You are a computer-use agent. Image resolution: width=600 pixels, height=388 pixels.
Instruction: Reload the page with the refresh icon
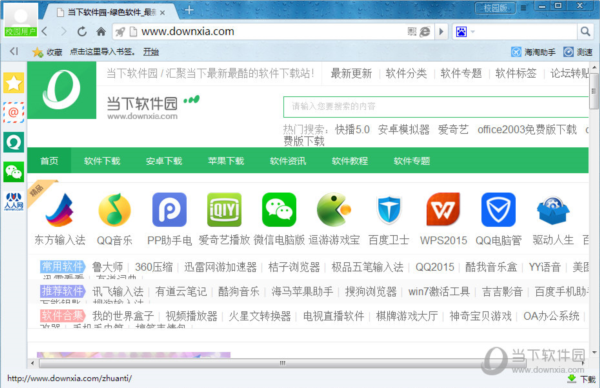click(82, 31)
